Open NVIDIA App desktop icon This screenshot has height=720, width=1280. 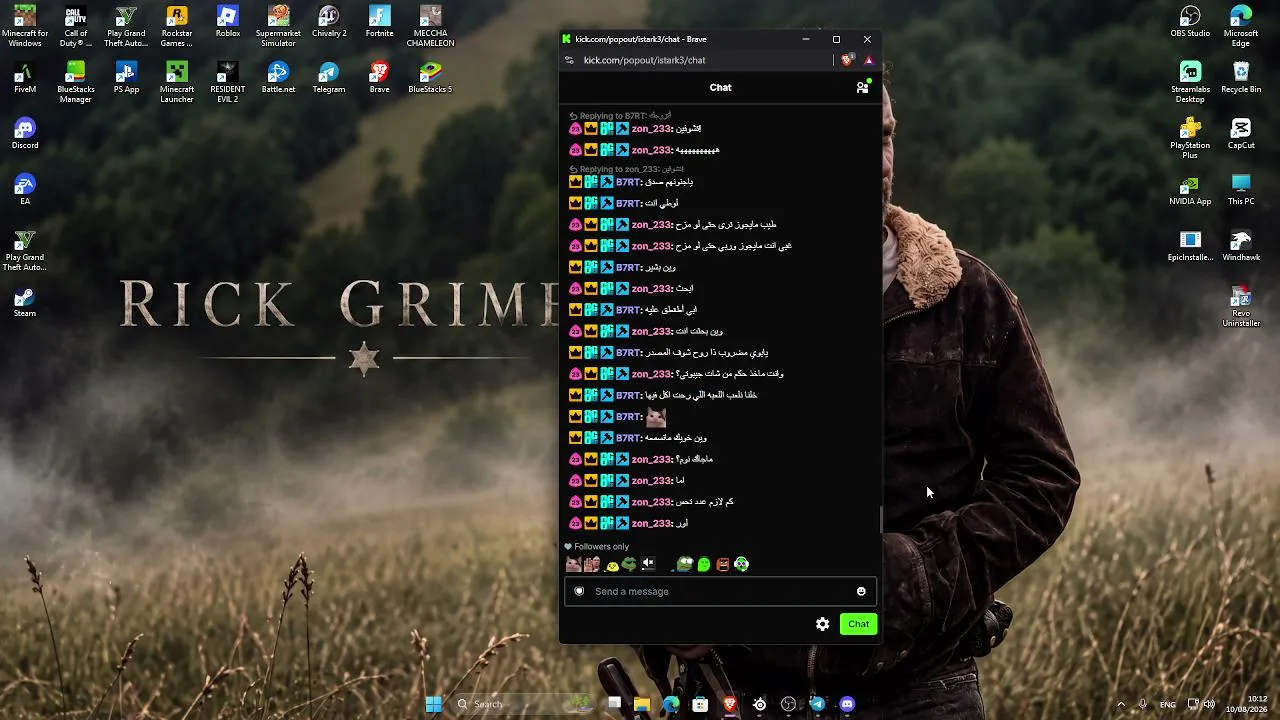click(x=1190, y=190)
